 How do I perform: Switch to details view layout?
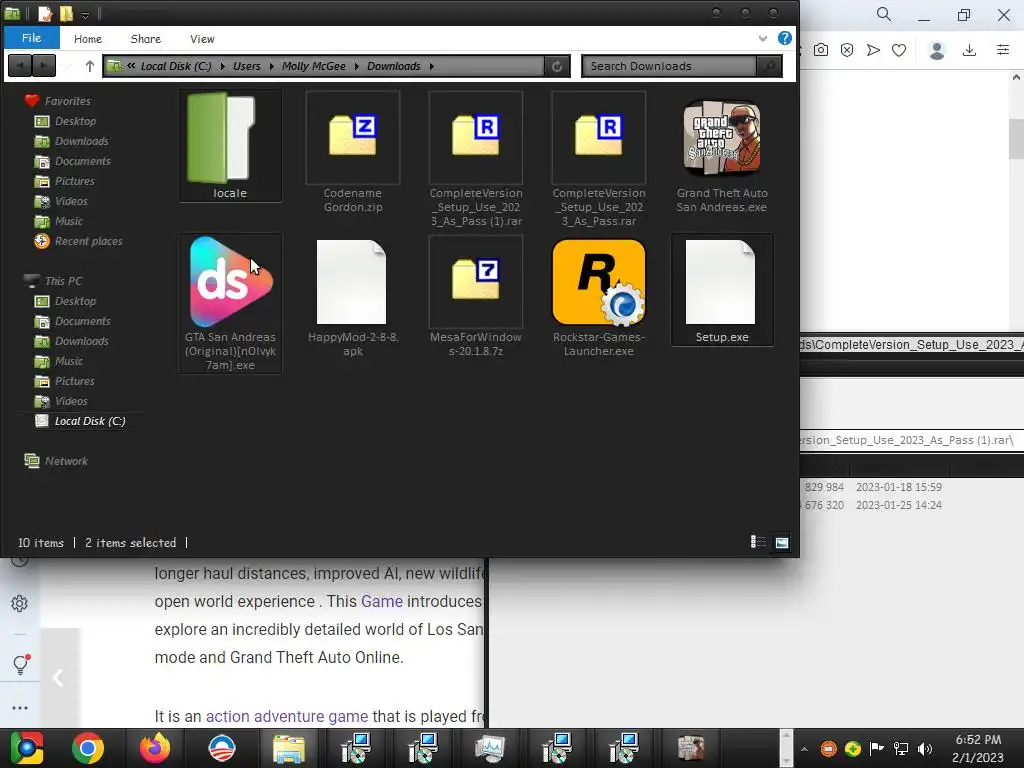pos(758,542)
